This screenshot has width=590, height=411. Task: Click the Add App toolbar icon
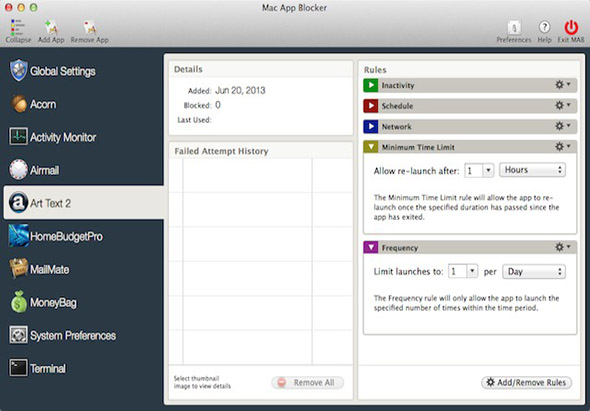pos(51,27)
